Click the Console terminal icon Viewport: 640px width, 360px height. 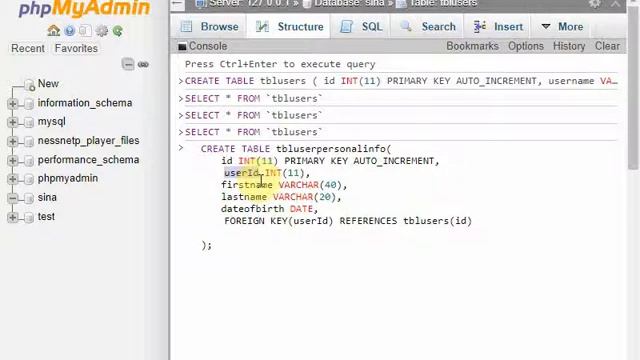point(182,47)
